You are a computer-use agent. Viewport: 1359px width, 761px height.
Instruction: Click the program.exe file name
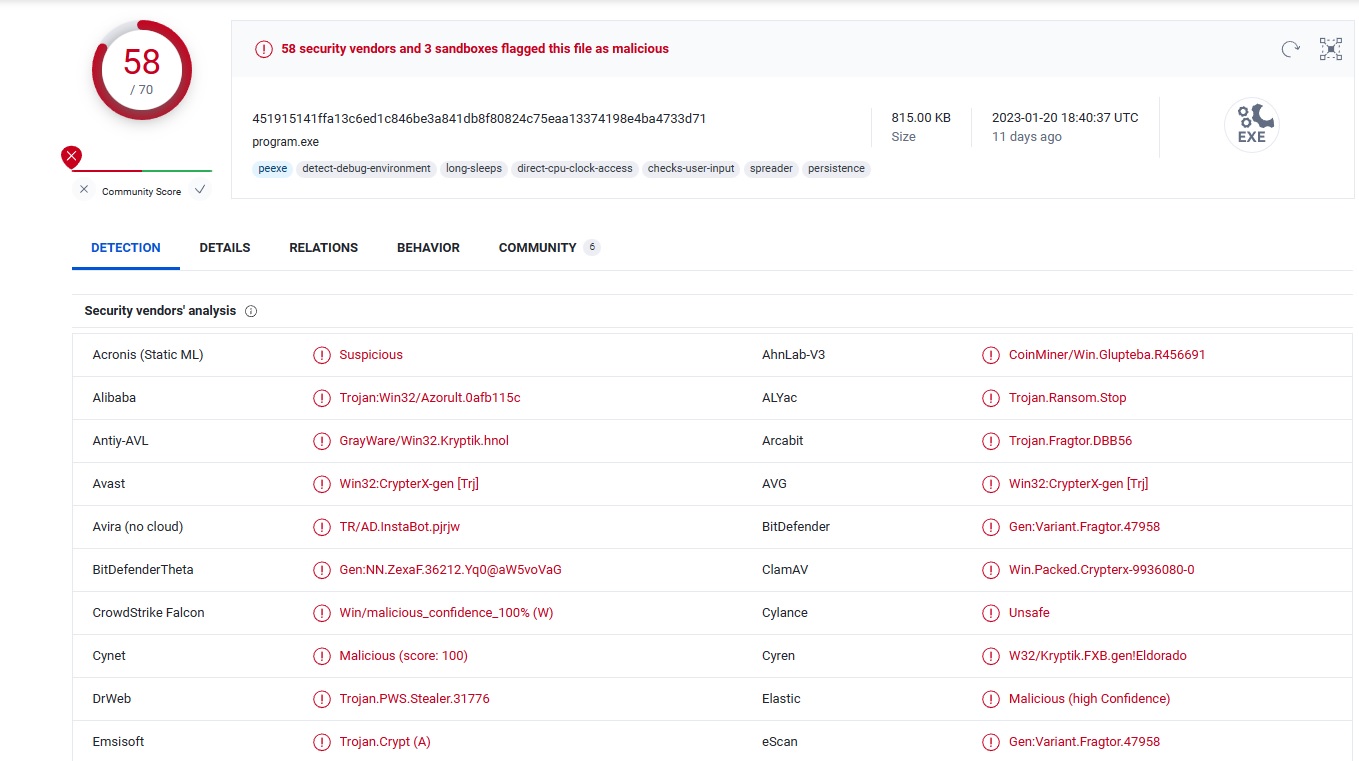[x=285, y=142]
